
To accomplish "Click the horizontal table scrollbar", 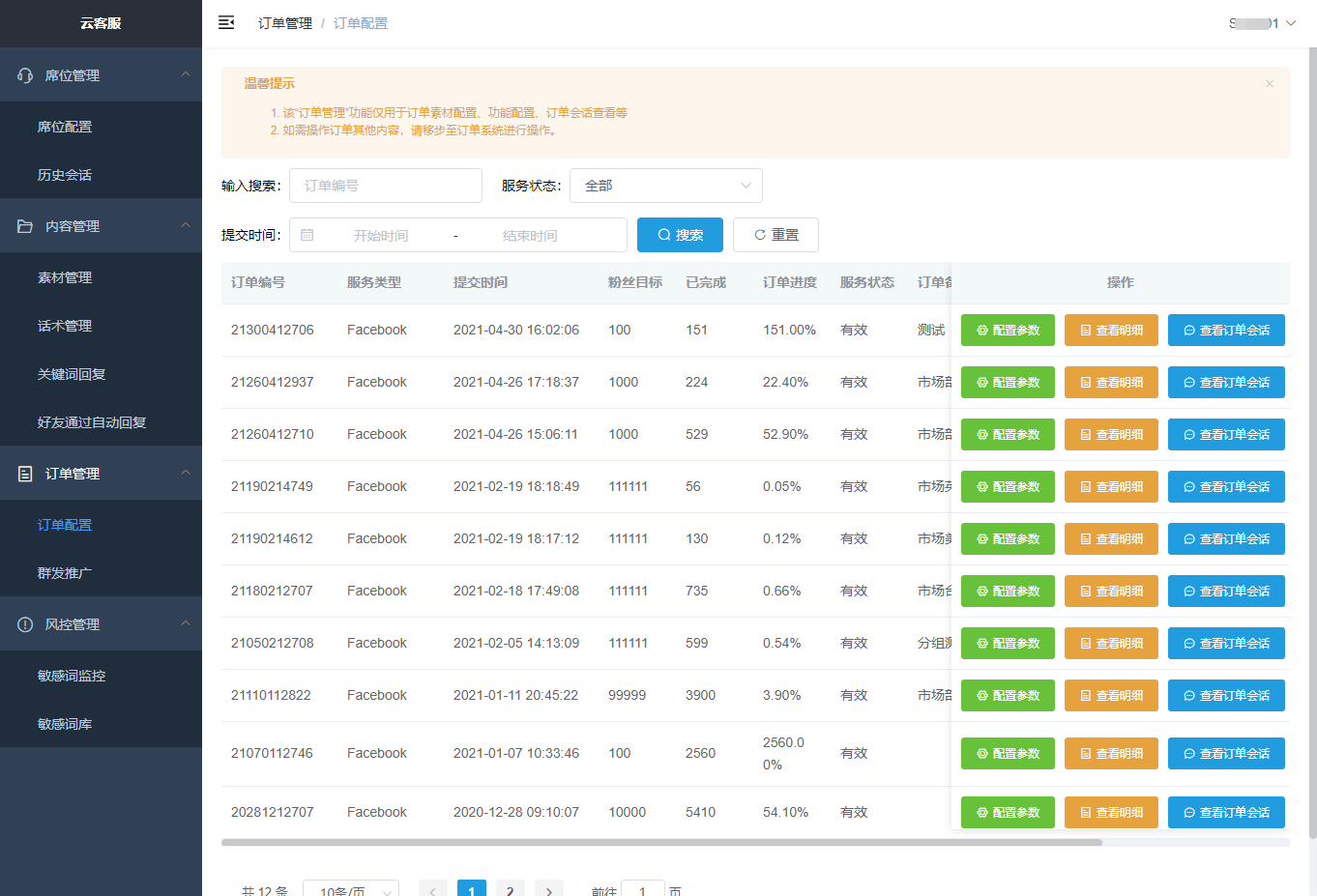I will 661,842.
